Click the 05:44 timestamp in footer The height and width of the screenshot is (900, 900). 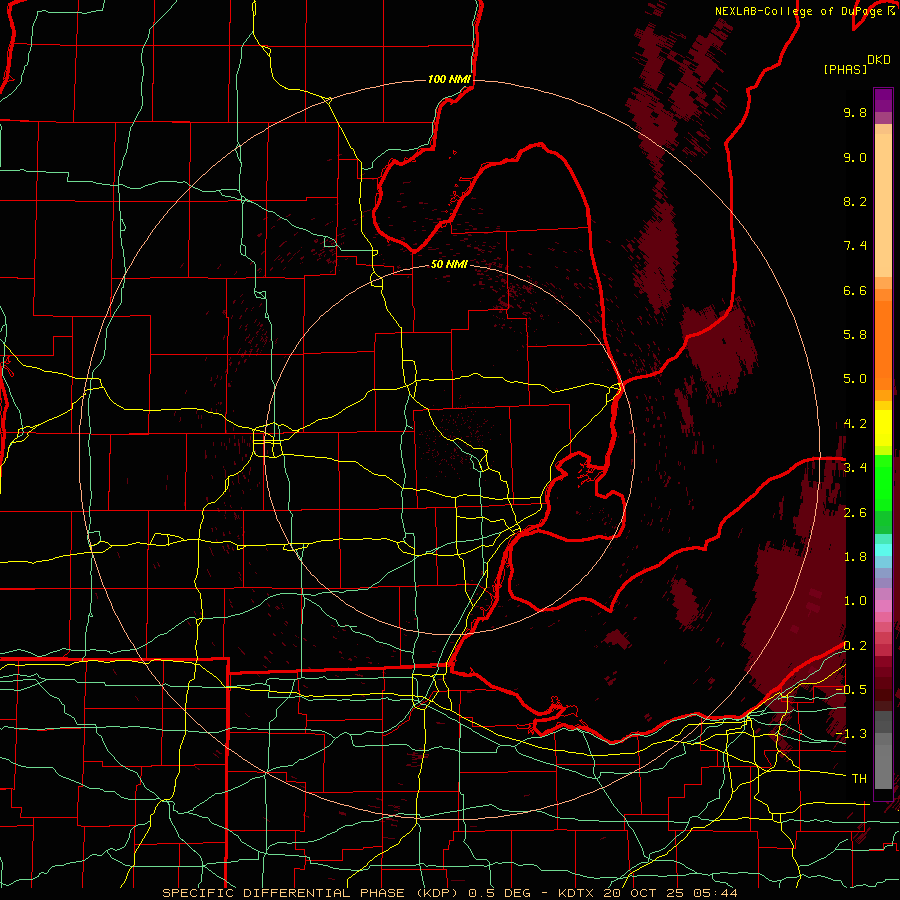point(715,893)
